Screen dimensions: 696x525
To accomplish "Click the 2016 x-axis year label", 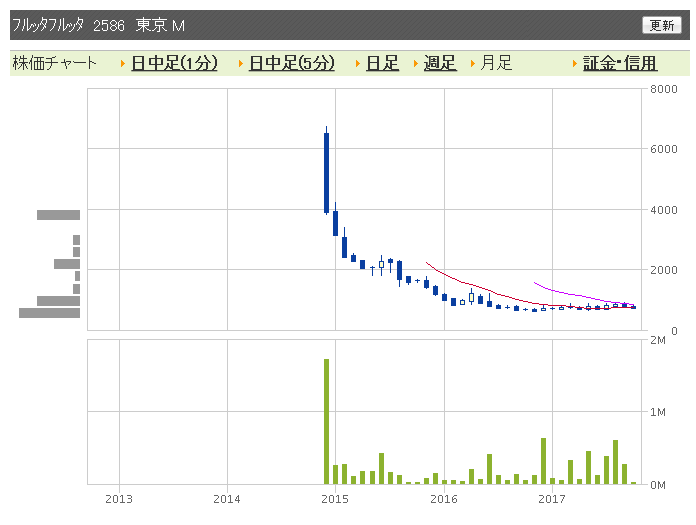I will pos(444,499).
